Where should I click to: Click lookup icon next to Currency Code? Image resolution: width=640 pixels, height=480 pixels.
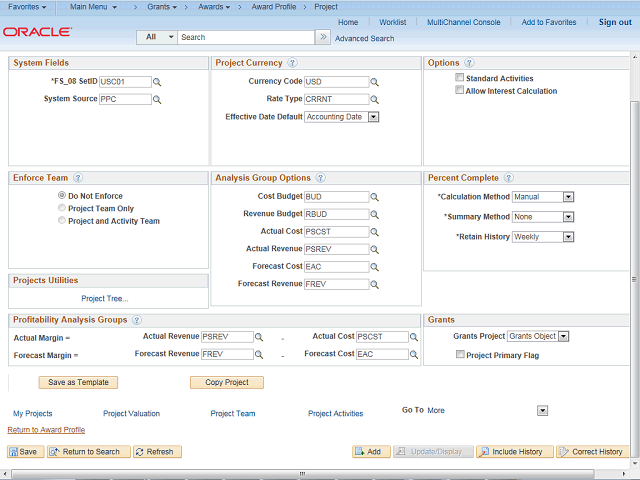point(375,82)
